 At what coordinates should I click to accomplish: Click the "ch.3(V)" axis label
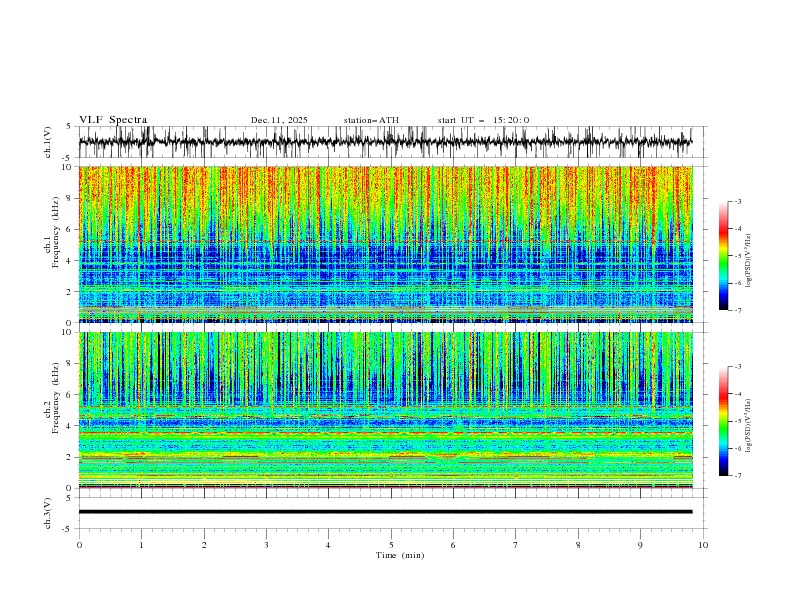48,513
